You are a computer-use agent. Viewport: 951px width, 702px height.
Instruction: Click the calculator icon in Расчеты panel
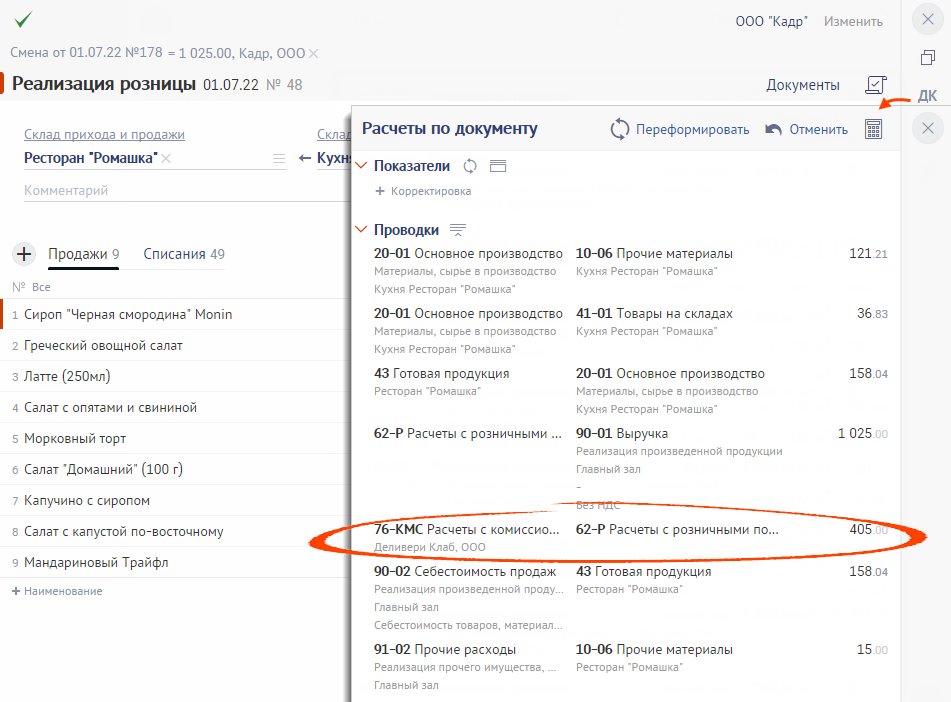[x=874, y=129]
